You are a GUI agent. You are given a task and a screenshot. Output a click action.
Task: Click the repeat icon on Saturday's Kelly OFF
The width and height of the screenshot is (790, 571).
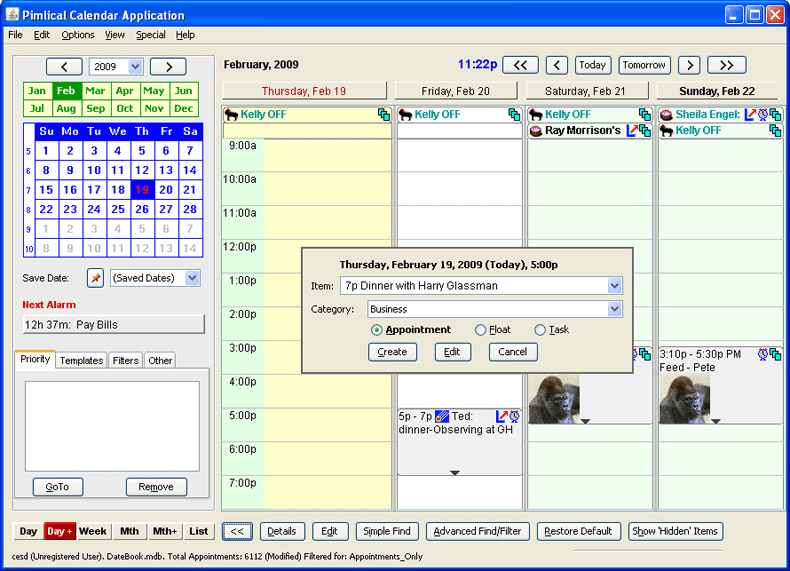pos(645,115)
